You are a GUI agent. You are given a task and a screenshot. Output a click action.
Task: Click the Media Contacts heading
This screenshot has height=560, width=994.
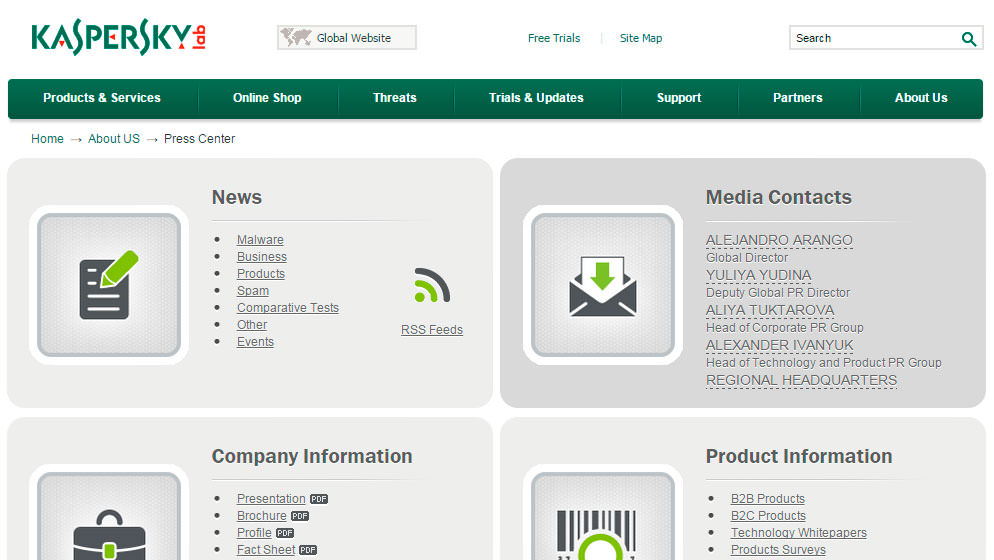[x=778, y=197]
